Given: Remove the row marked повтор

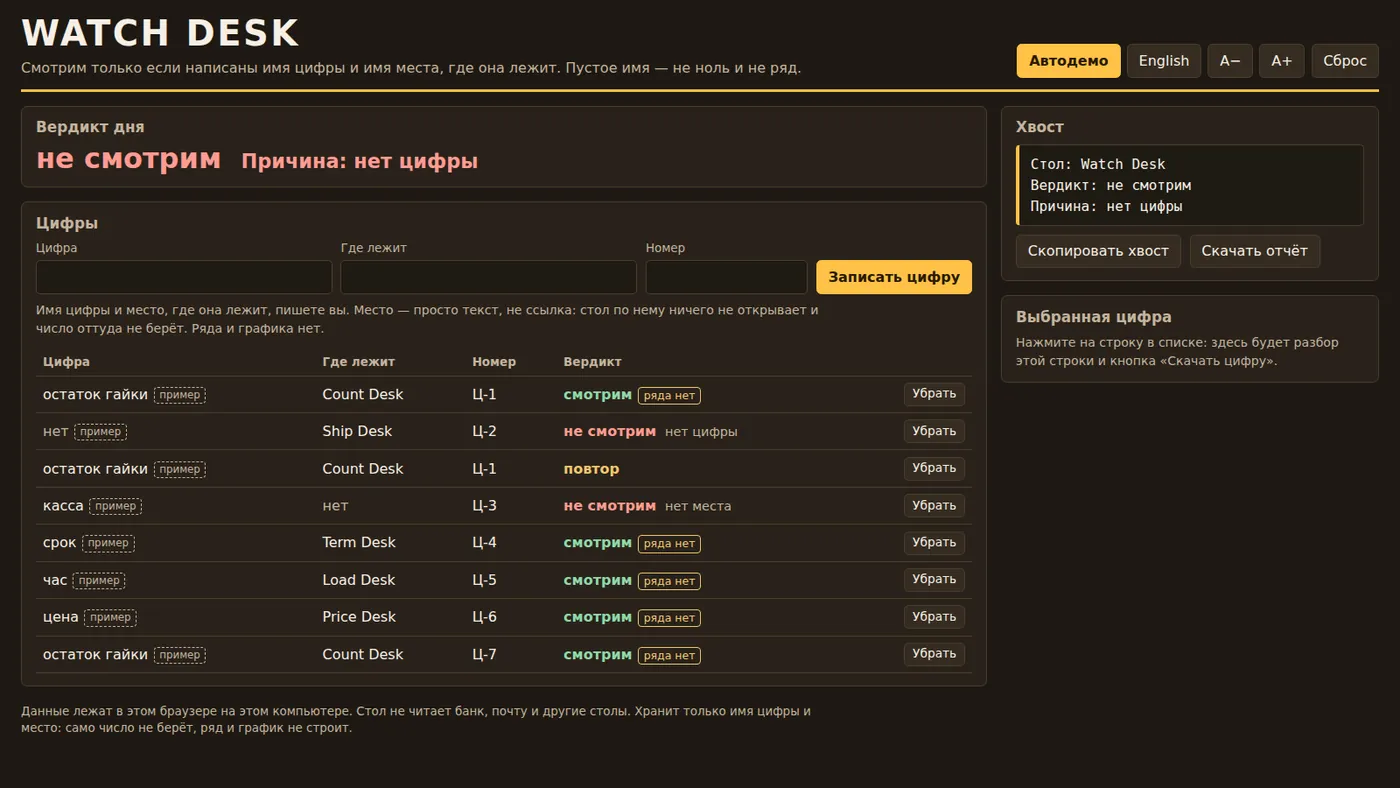Looking at the screenshot, I should point(934,468).
